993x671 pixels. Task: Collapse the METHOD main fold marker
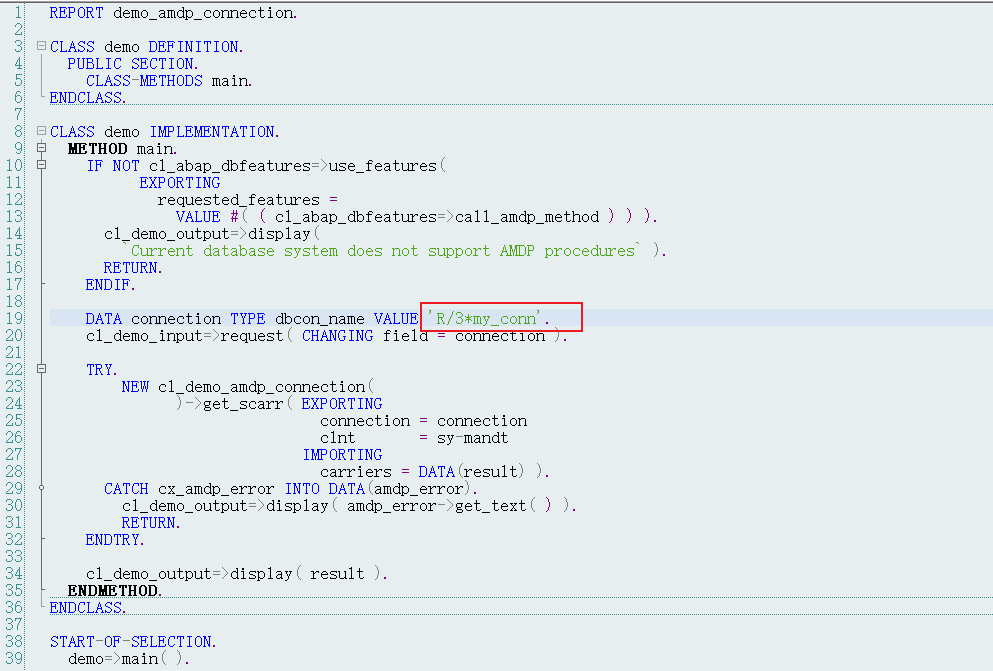(41, 147)
